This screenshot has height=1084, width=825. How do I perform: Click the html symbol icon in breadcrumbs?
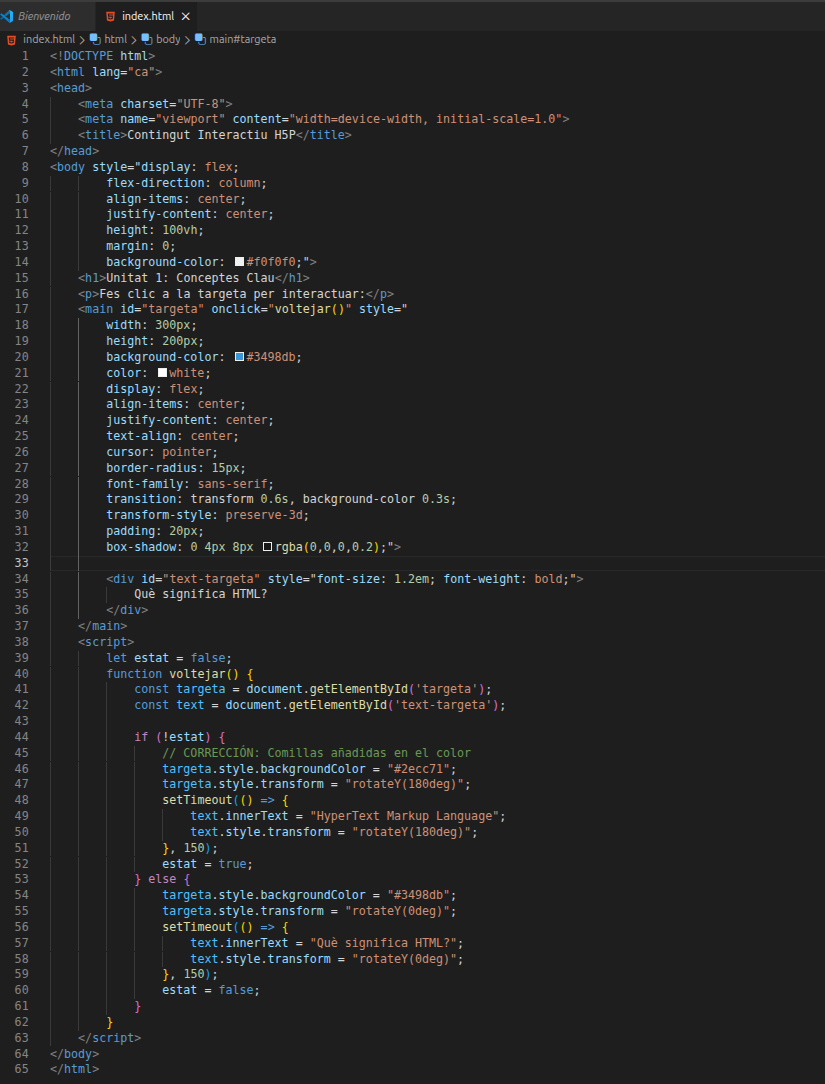[95, 39]
